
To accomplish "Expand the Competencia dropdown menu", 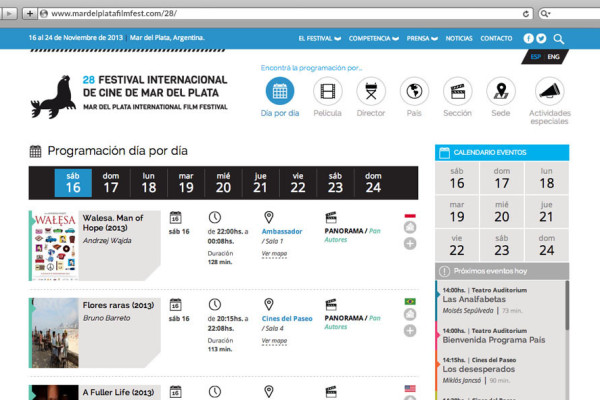I will click(373, 38).
